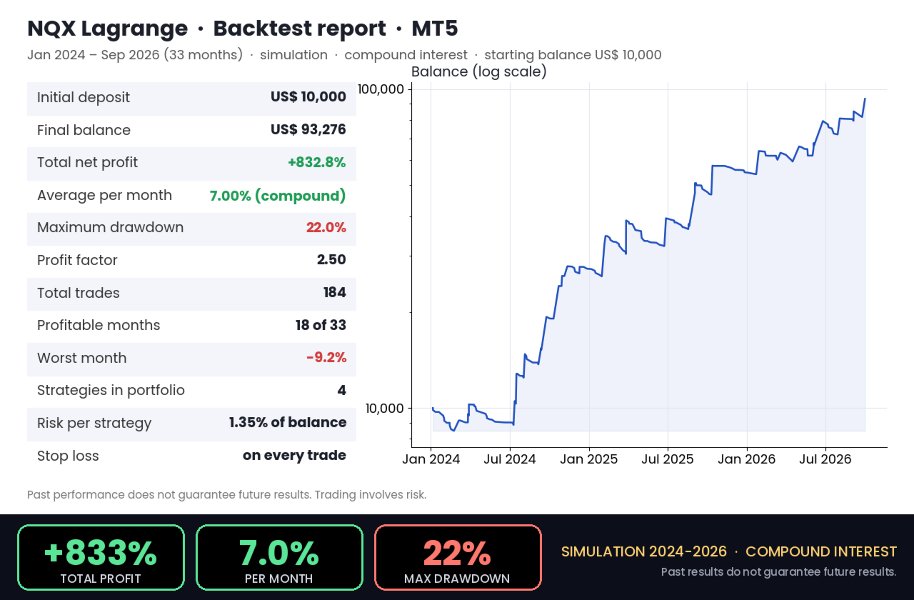Select the "7.00% (compound)" value
Screen dimensions: 914x600
[x=277, y=195]
